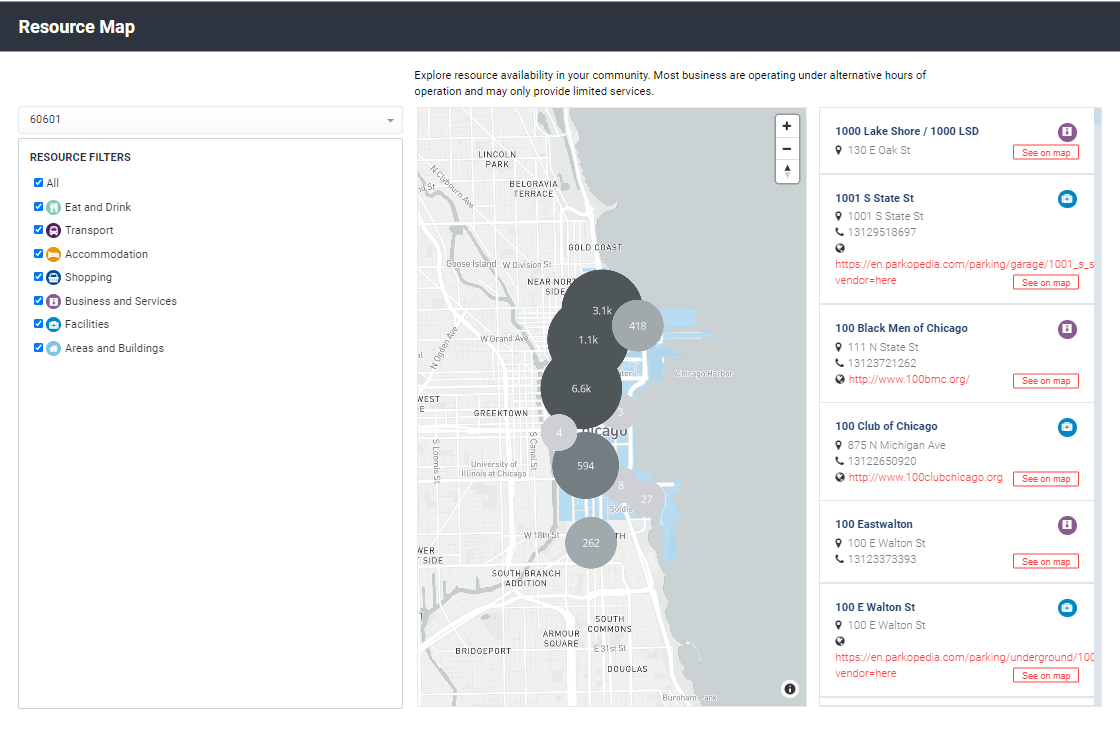
Task: Toggle the Areas and Buildings checkbox
Action: [x=39, y=348]
